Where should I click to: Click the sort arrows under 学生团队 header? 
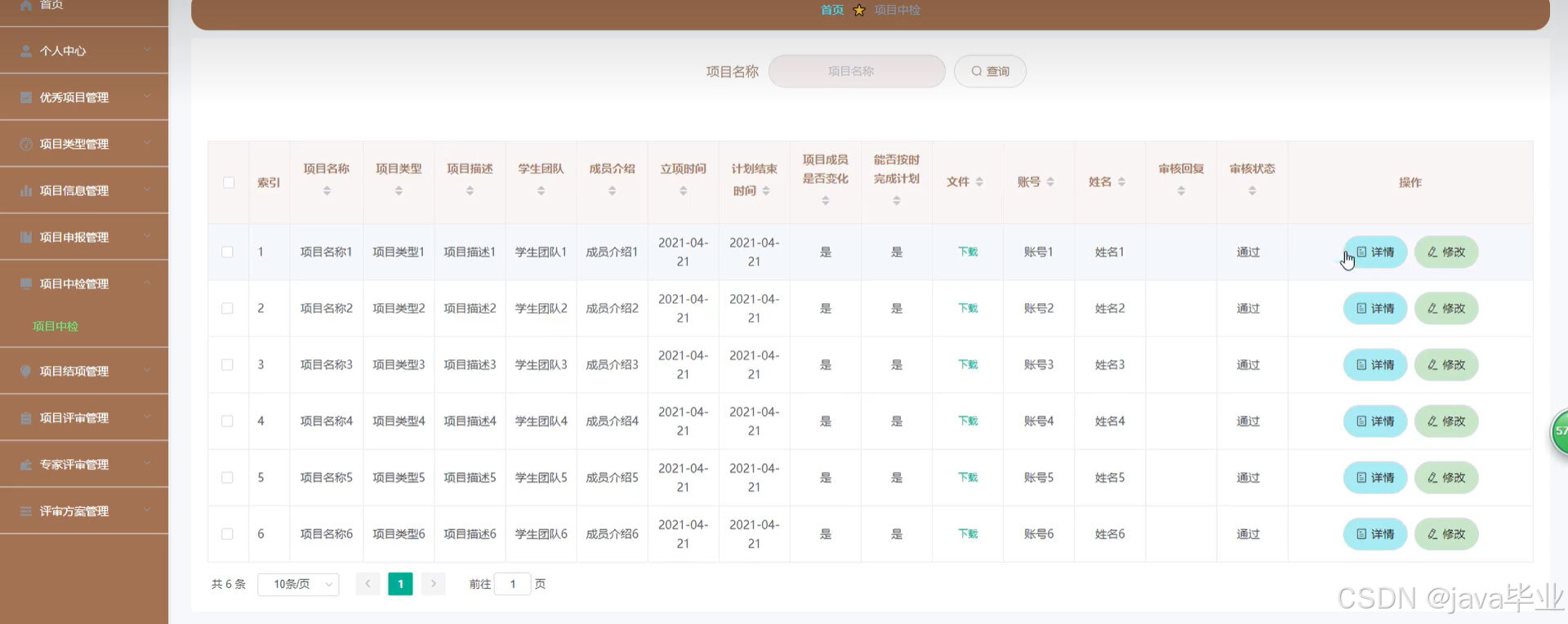[x=541, y=190]
